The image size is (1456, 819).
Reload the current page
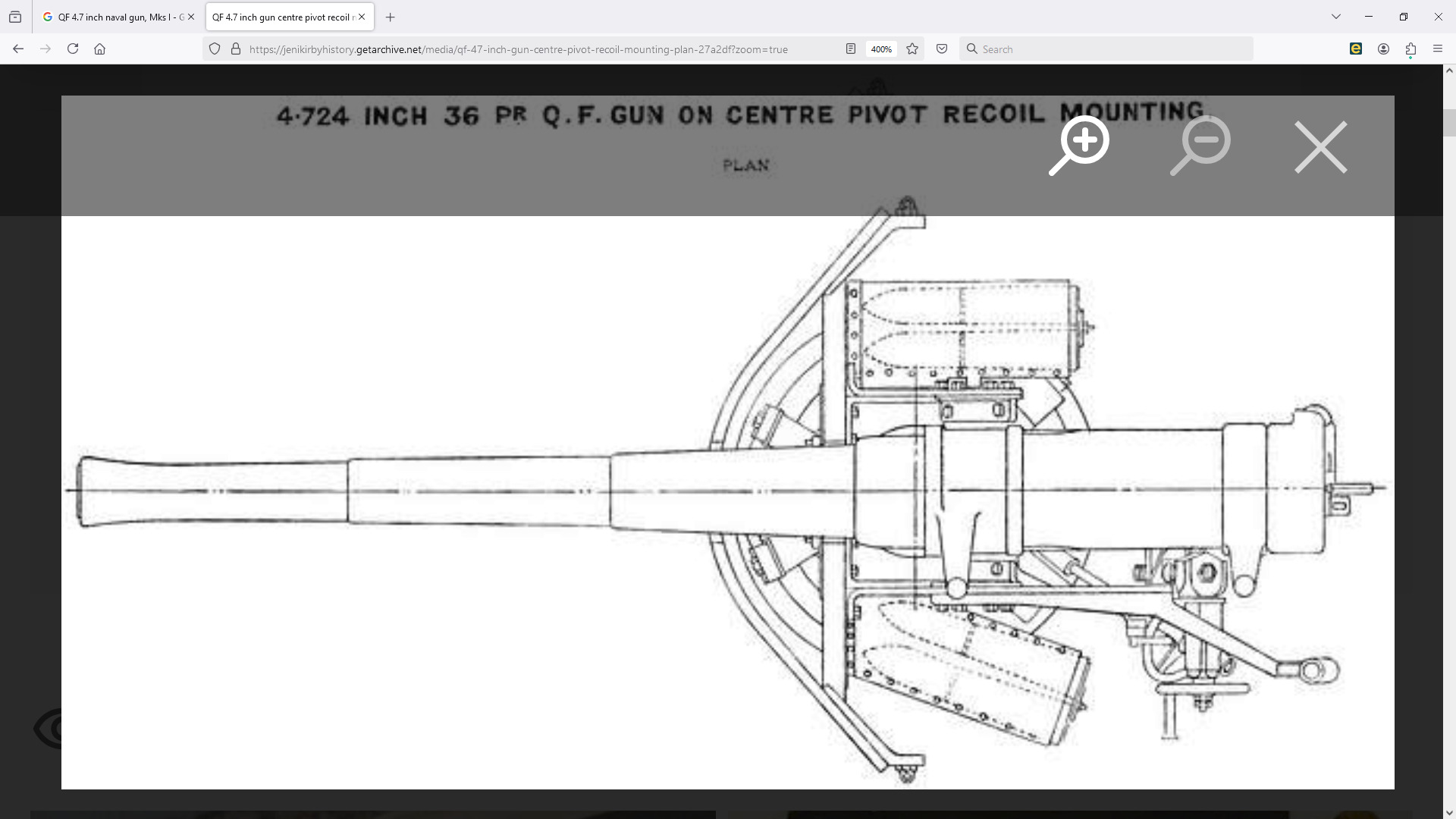coord(73,49)
